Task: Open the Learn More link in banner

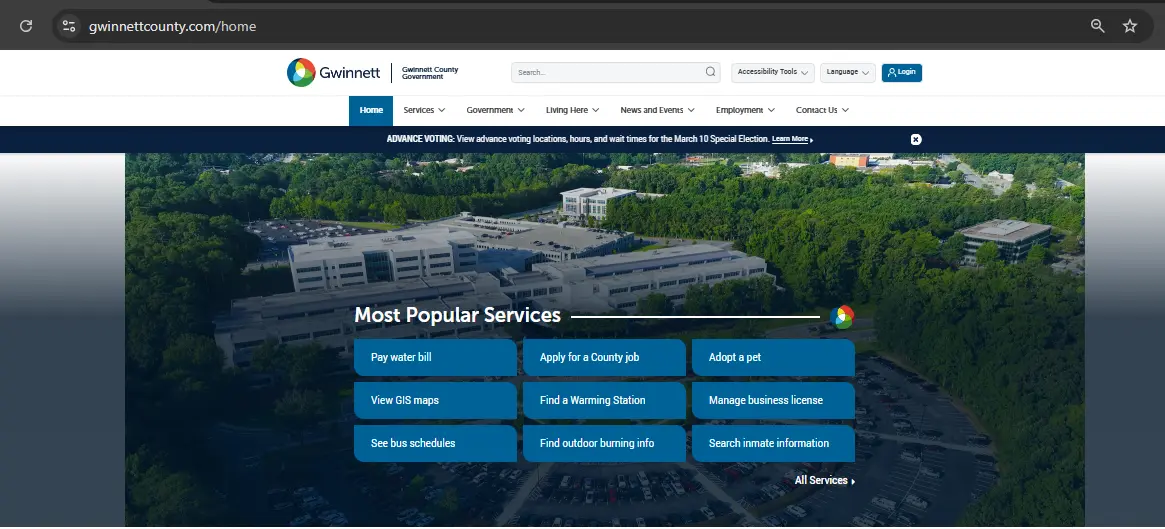Action: pyautogui.click(x=791, y=139)
